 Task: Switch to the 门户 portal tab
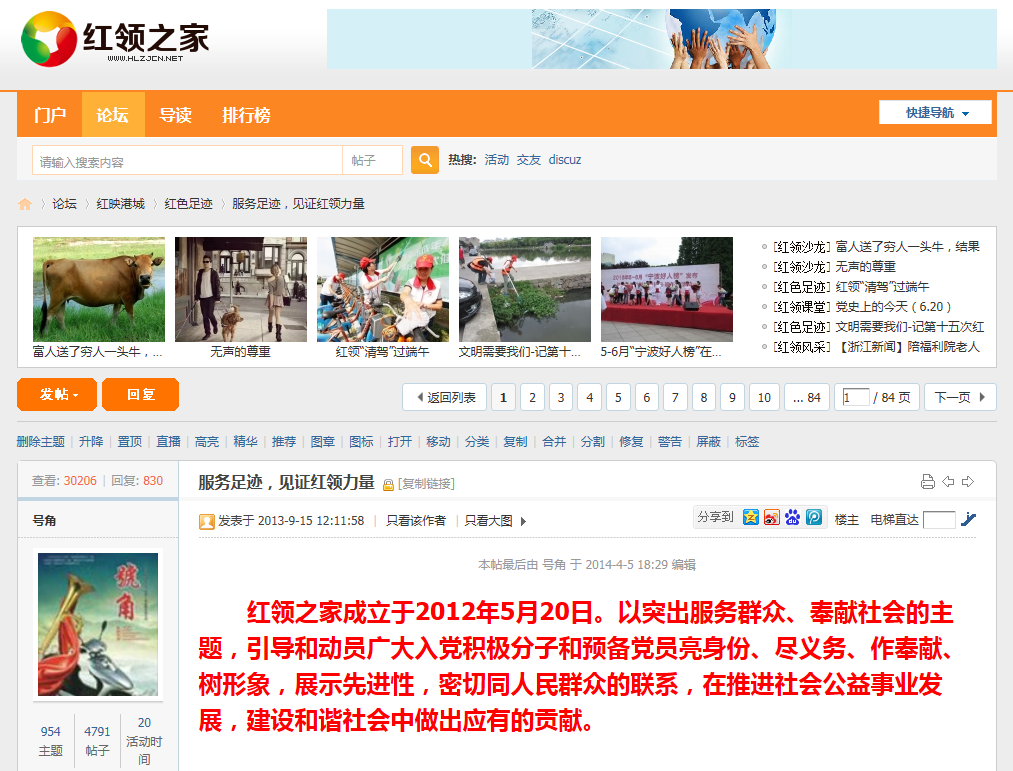tap(49, 115)
